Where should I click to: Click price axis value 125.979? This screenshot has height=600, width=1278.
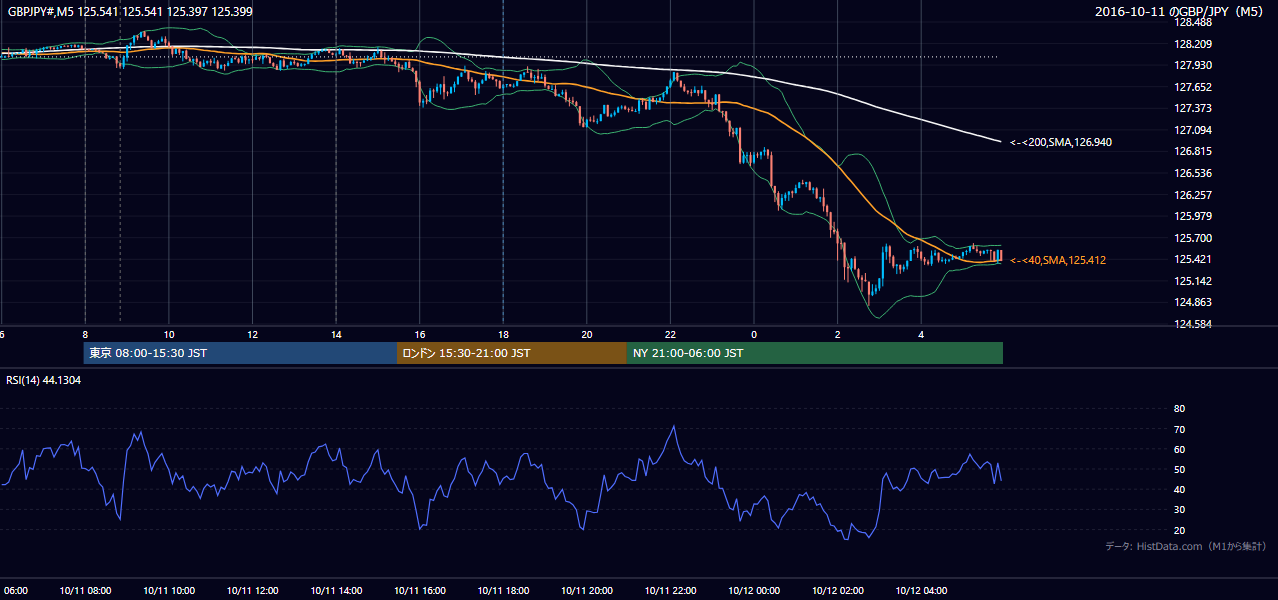click(x=1193, y=216)
